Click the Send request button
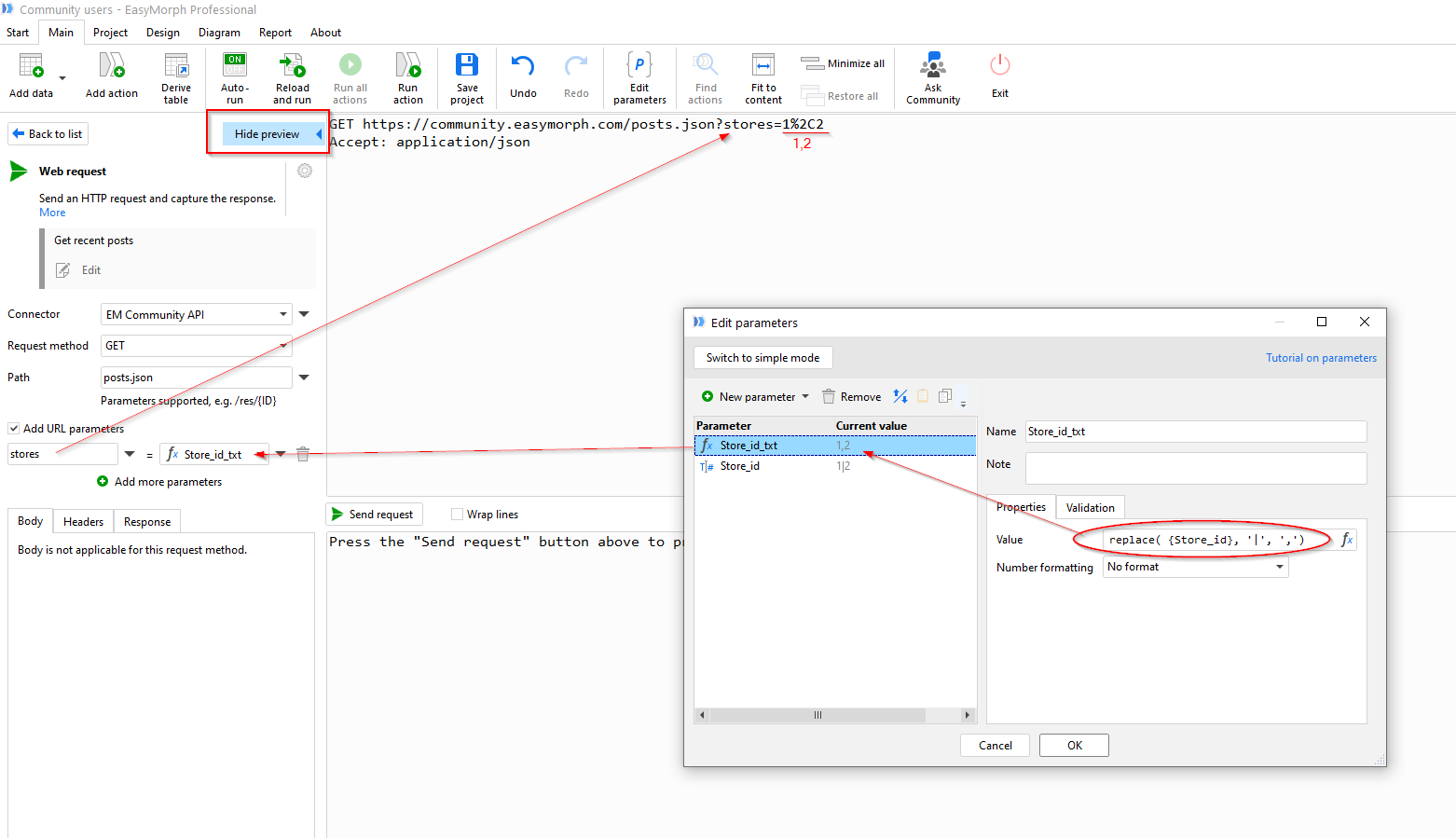Screen dimensions: 1456x838 pos(374,515)
